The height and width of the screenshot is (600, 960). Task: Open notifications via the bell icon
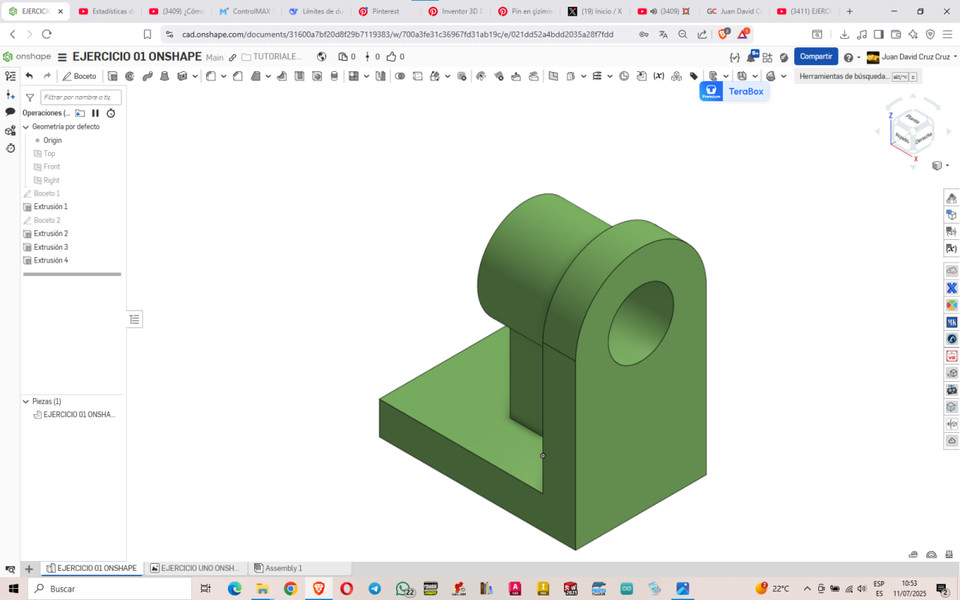(752, 56)
